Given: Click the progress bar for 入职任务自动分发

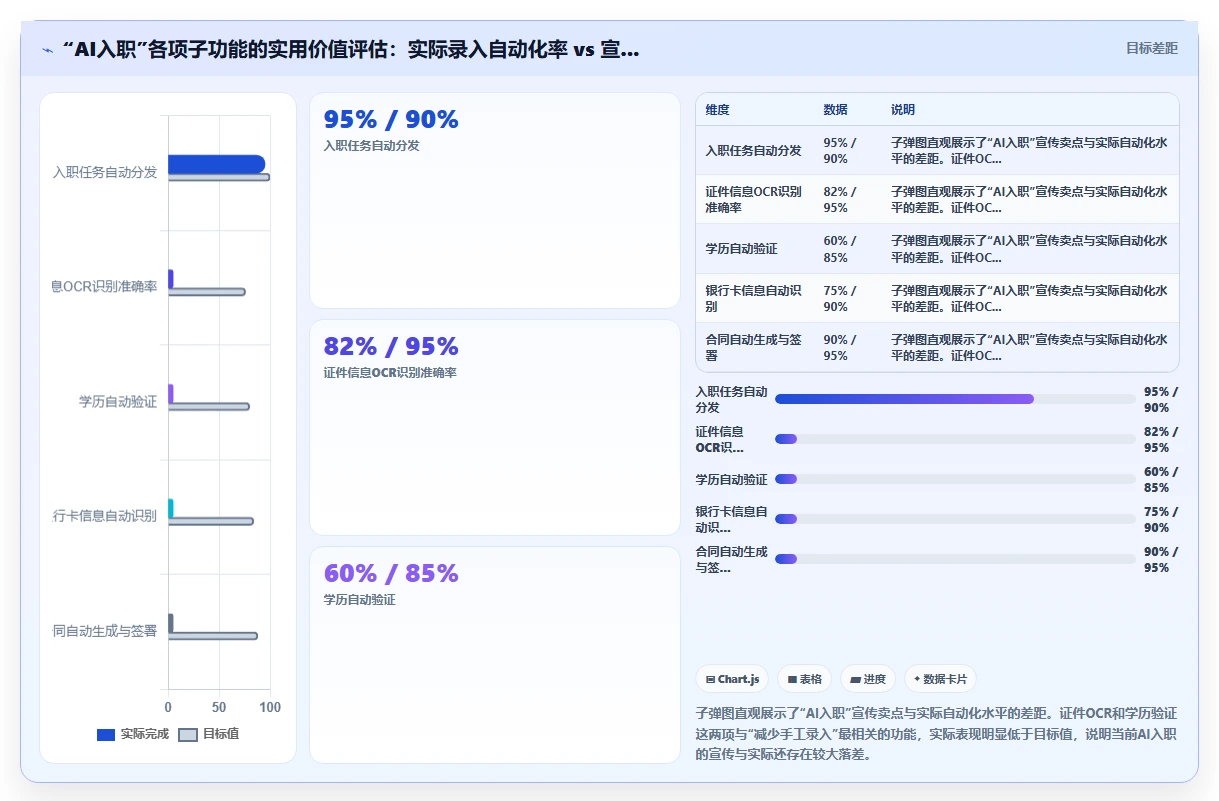Looking at the screenshot, I should (x=955, y=399).
